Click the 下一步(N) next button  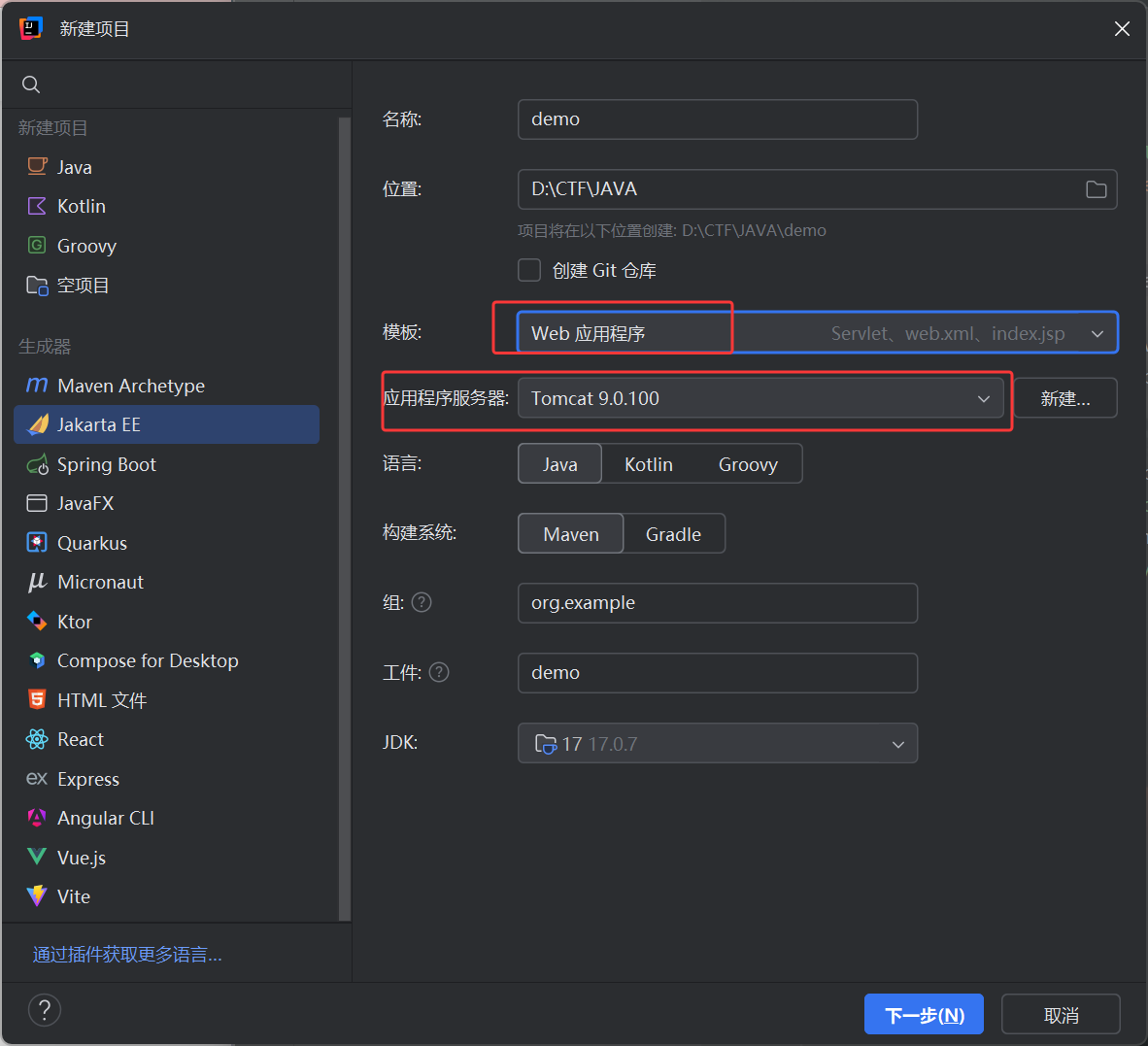tap(924, 1015)
